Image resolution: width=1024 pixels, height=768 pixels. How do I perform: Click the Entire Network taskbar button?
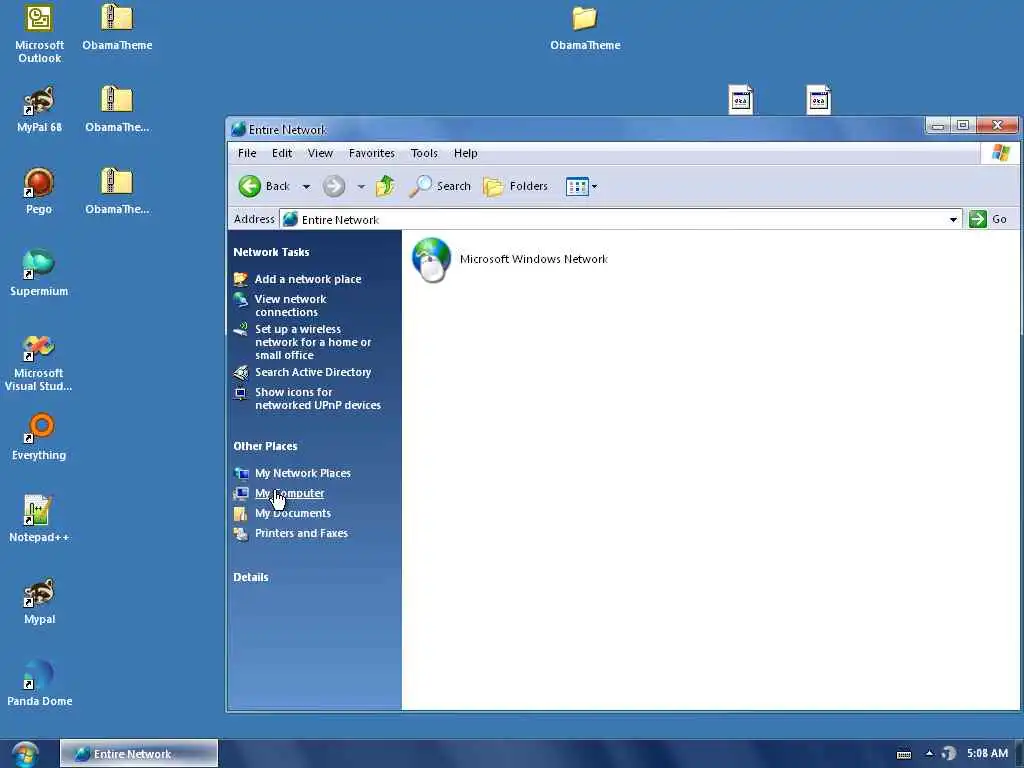click(138, 754)
